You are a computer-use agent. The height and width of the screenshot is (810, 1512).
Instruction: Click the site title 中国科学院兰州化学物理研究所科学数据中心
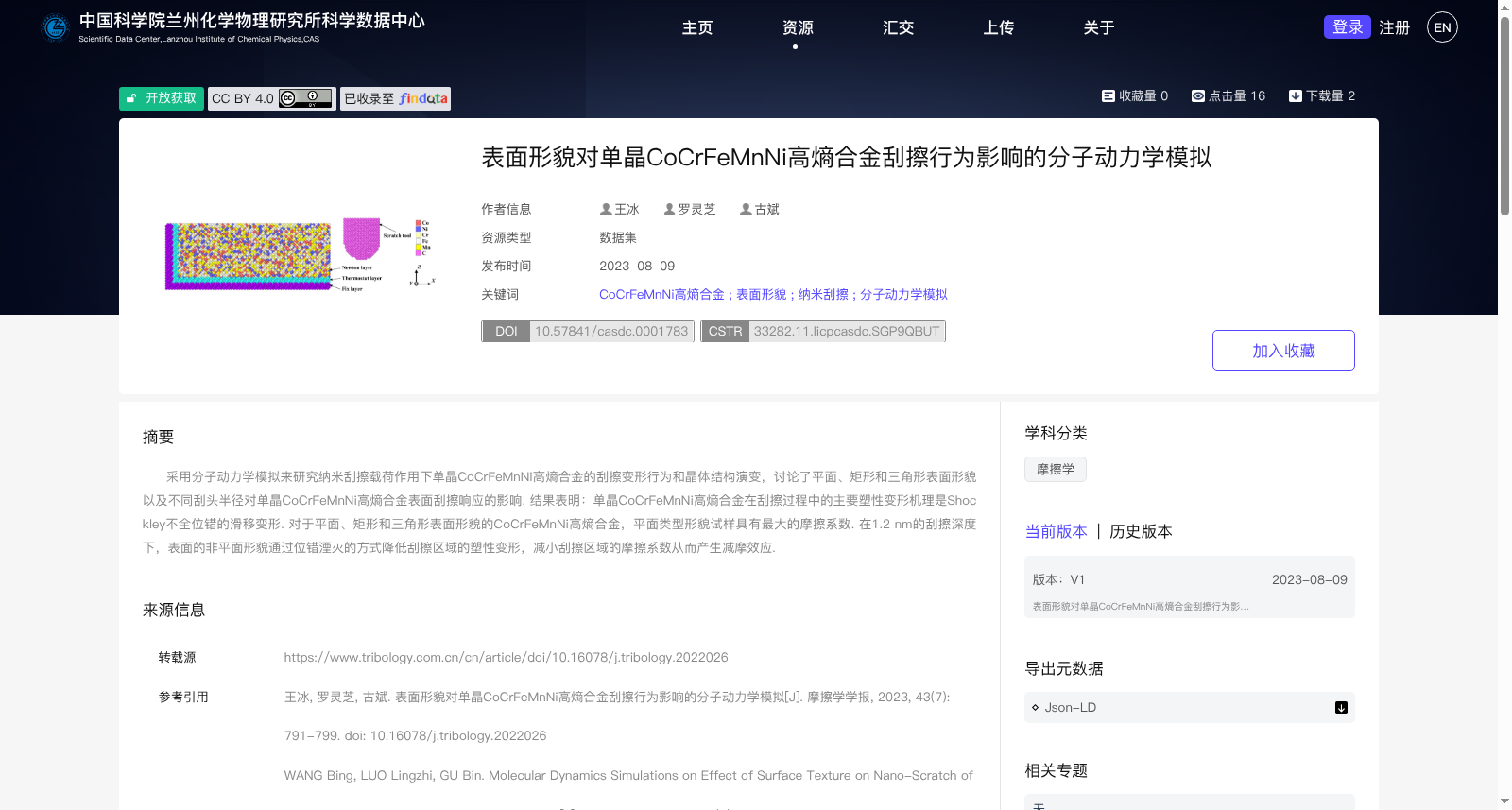coord(252,21)
